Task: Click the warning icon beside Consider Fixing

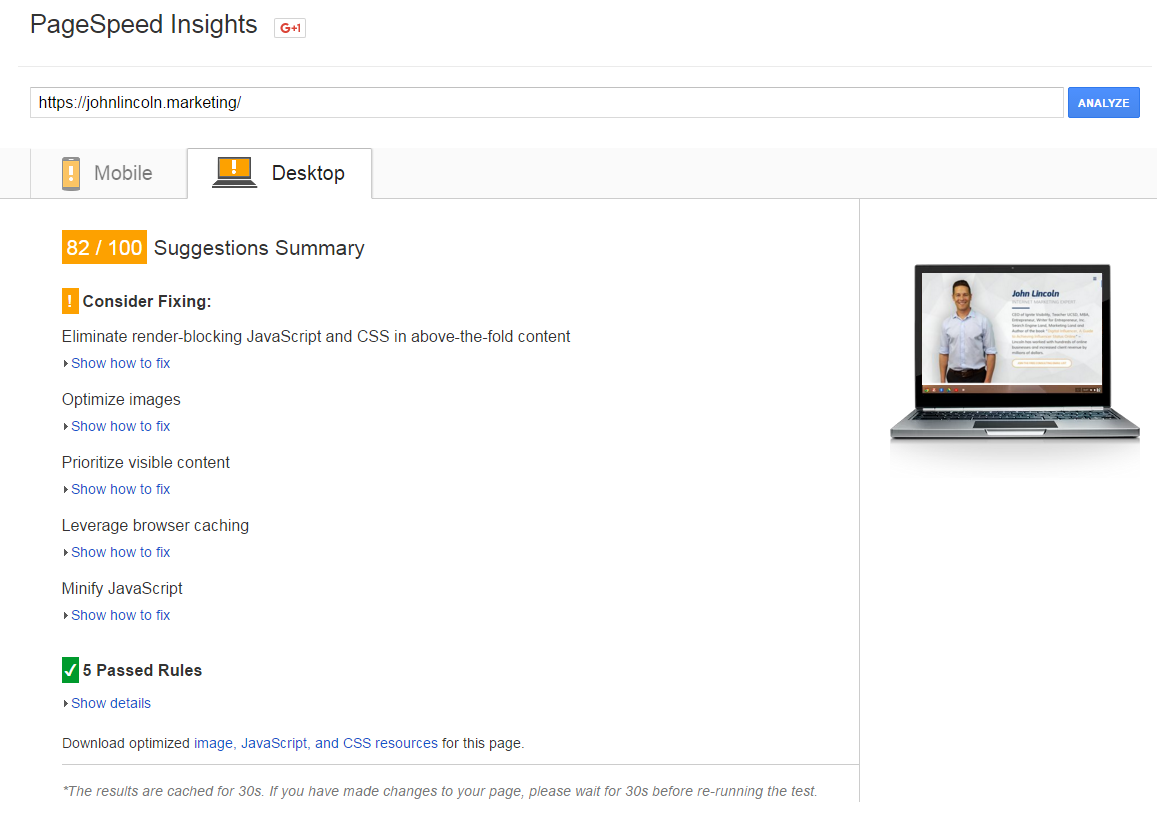Action: (x=69, y=300)
